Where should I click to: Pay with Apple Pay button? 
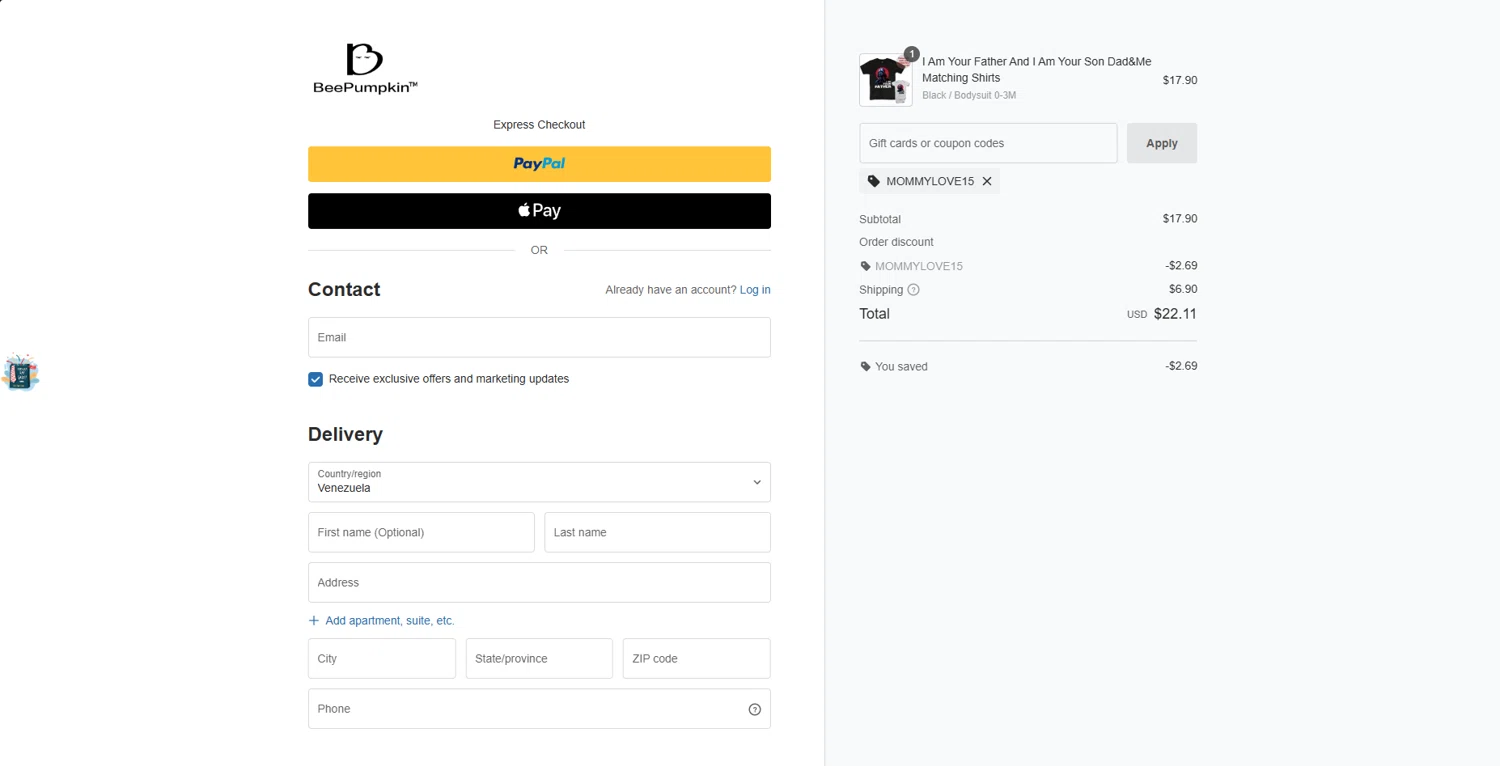click(x=539, y=211)
